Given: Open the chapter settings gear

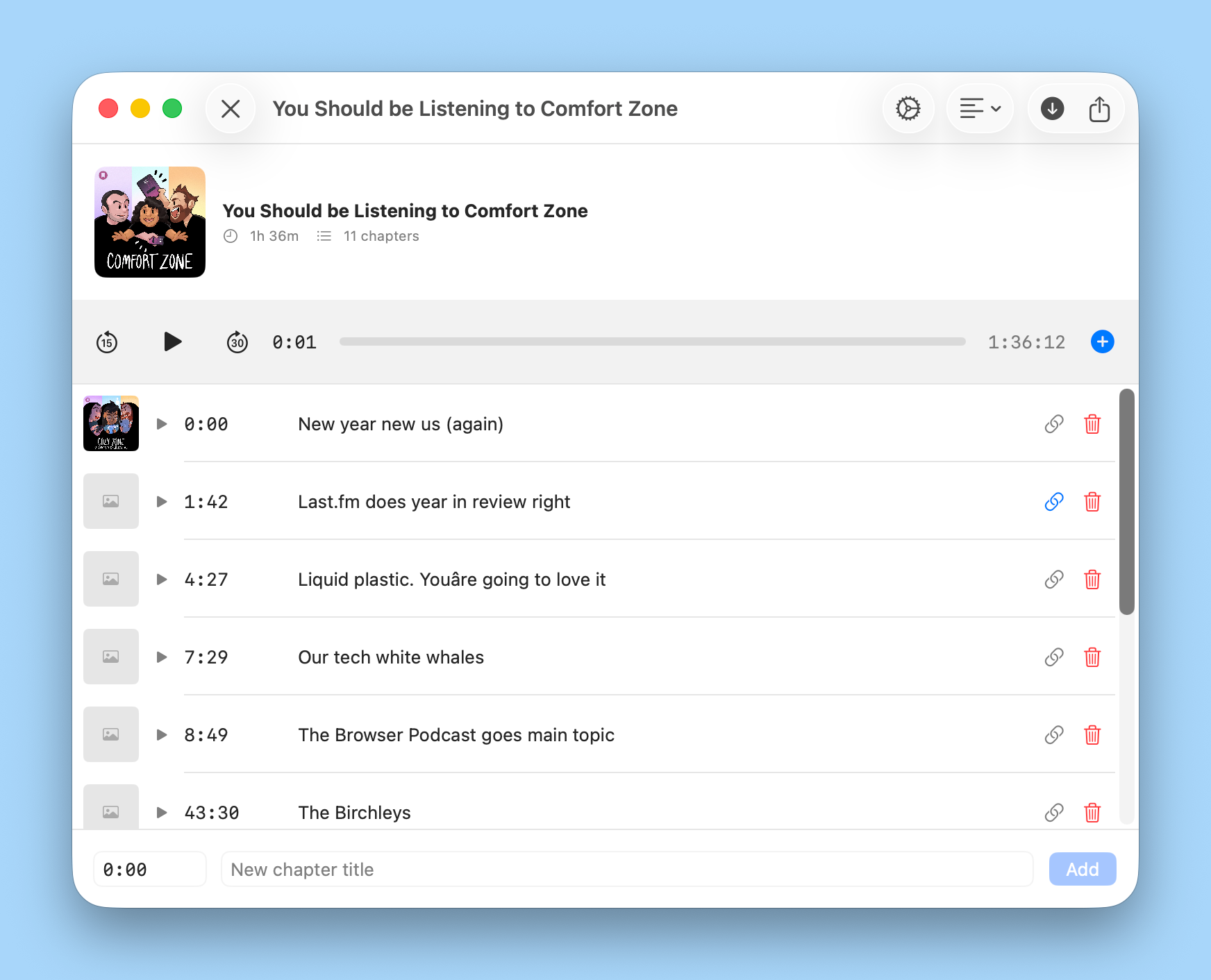Looking at the screenshot, I should (x=908, y=108).
